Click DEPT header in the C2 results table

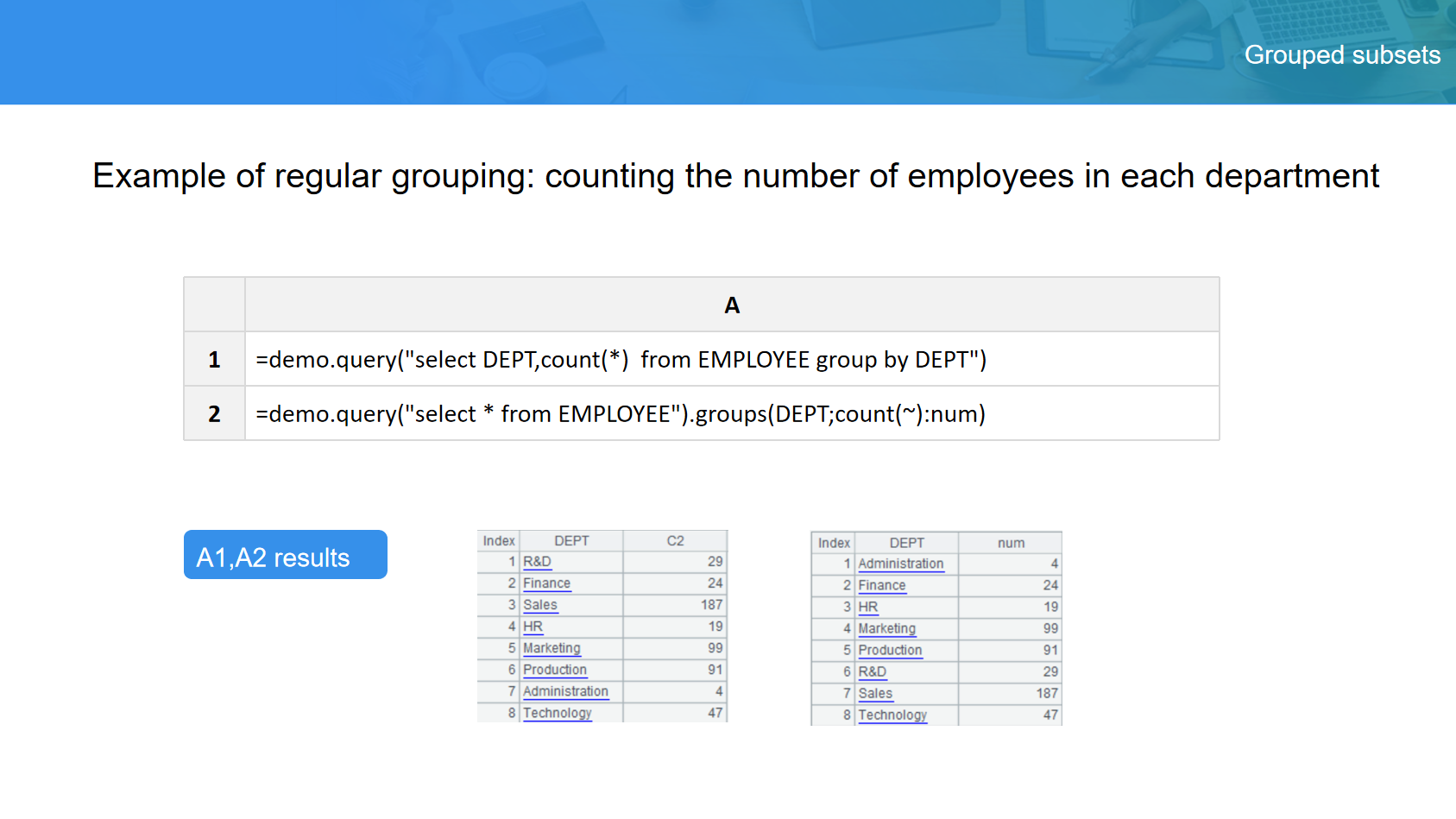click(x=571, y=541)
